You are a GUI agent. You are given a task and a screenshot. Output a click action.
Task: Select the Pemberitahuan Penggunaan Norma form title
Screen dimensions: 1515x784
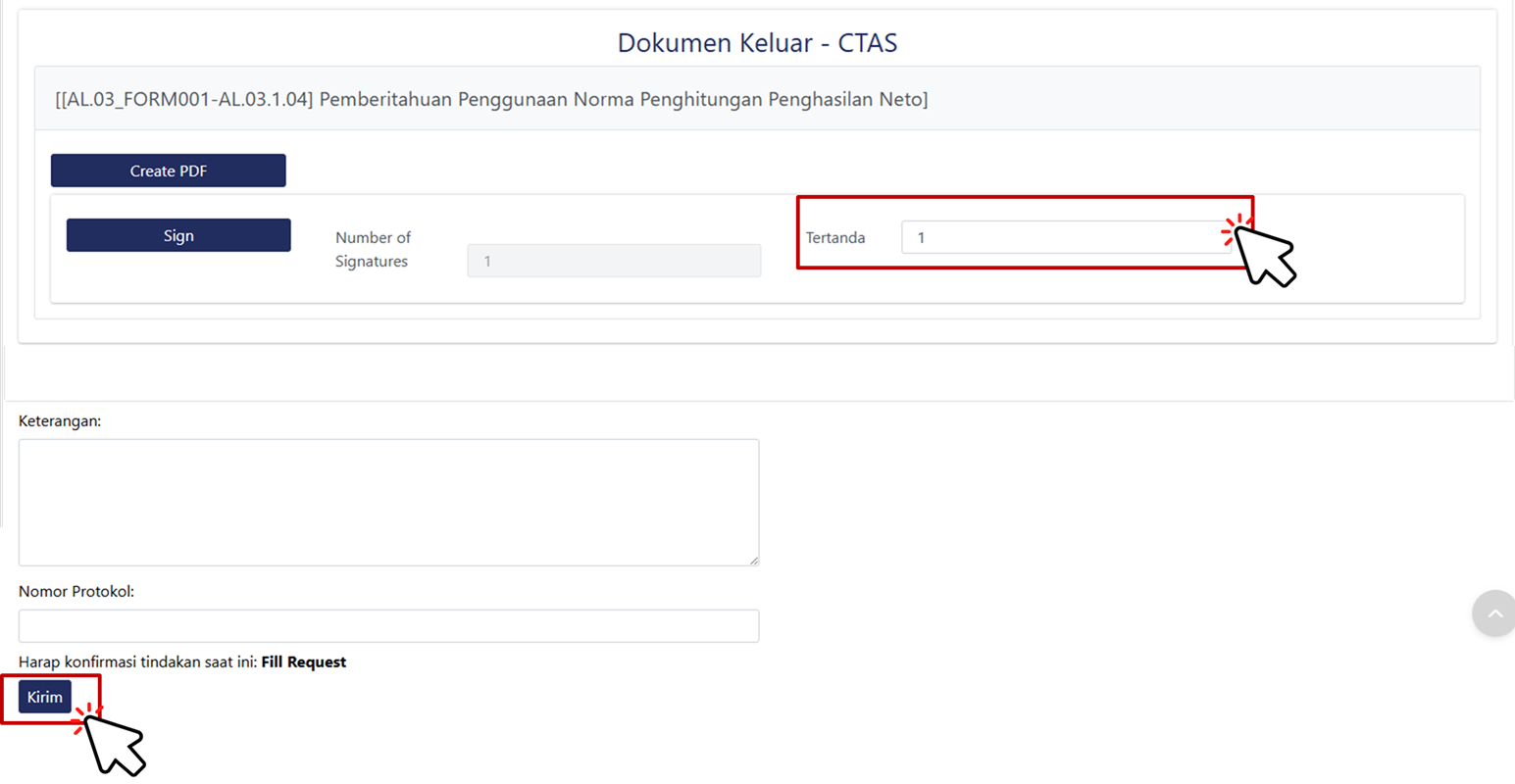623,99
